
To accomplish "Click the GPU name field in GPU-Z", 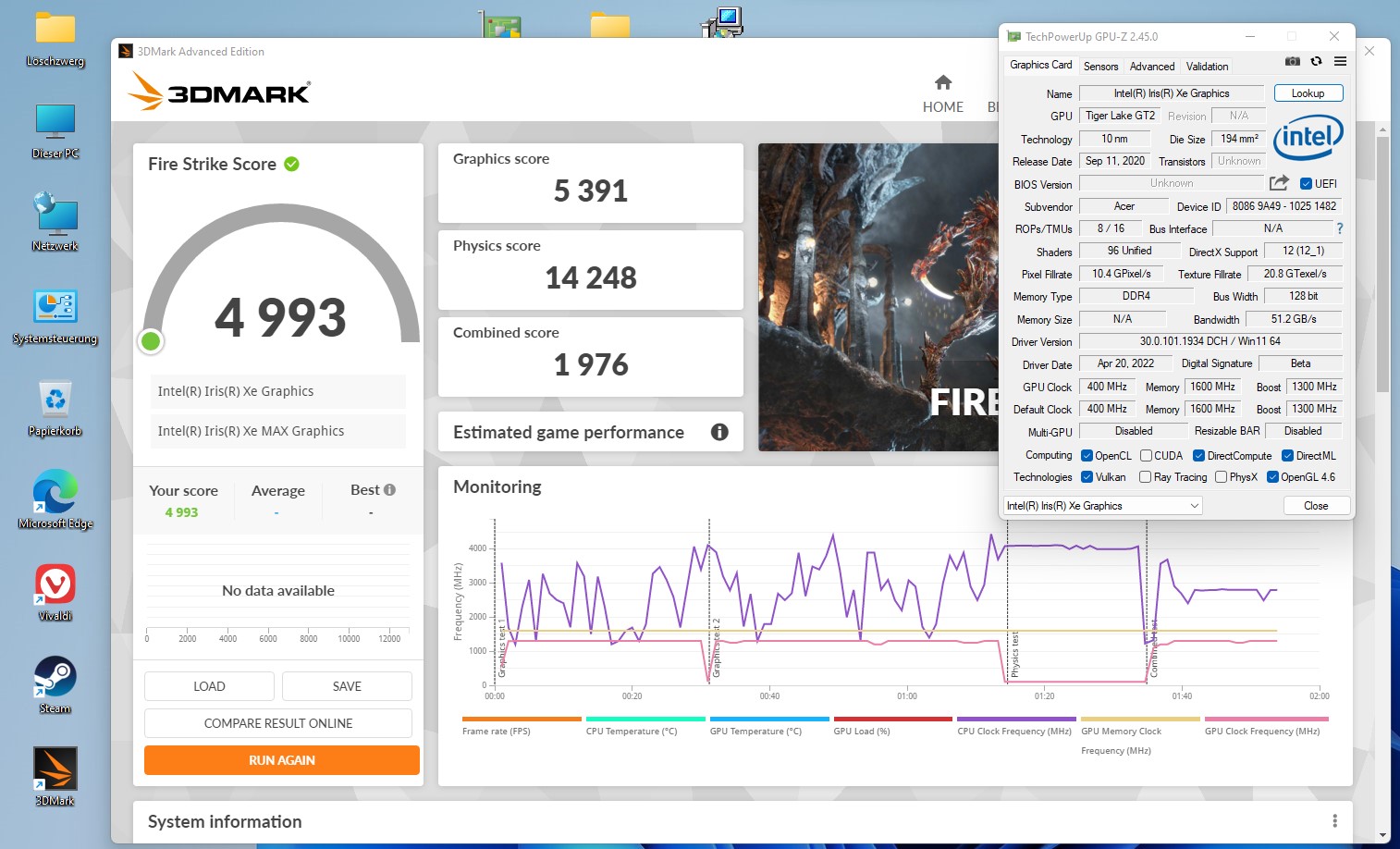I will [1171, 93].
